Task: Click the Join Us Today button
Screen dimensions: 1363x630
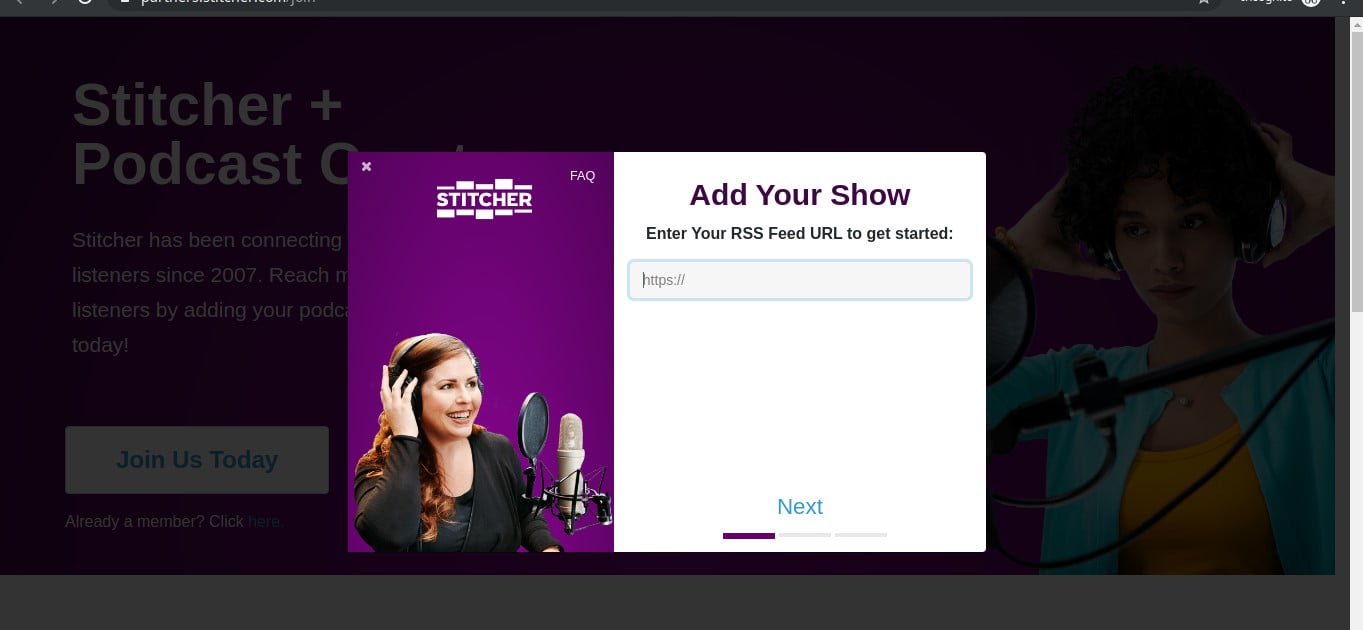Action: point(197,460)
